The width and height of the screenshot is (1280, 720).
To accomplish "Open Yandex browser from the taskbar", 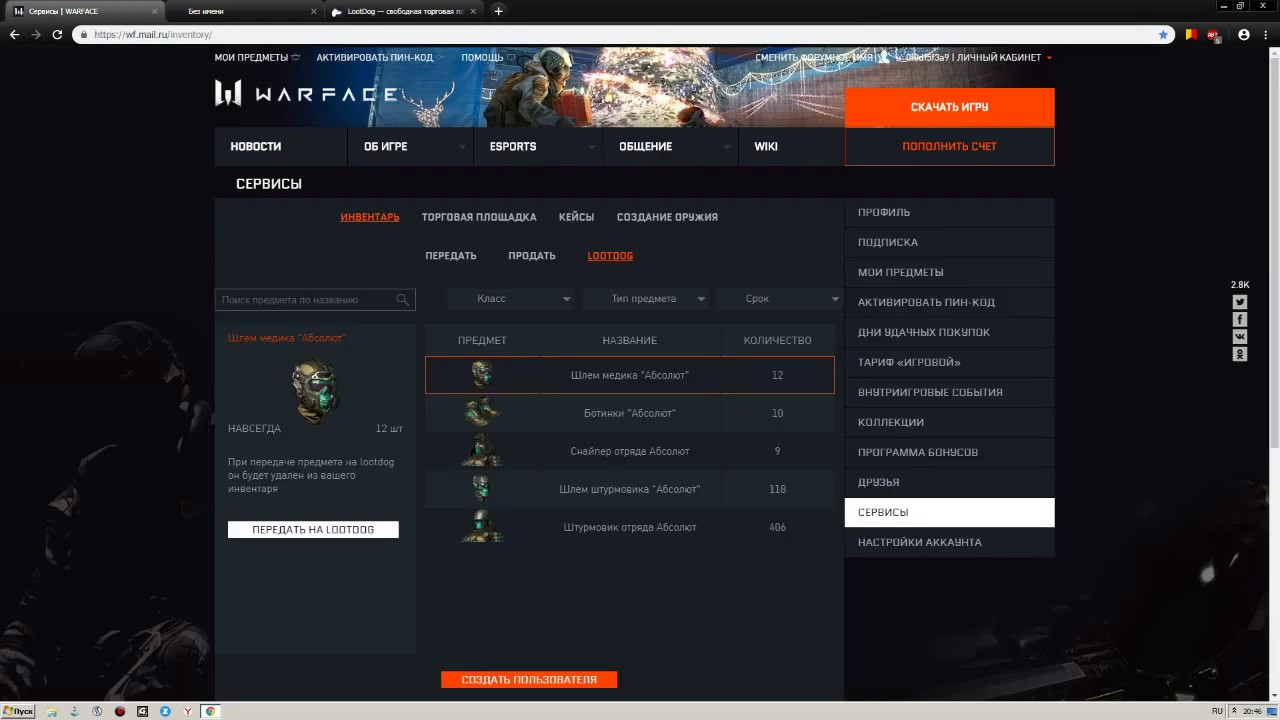I will pos(187,711).
